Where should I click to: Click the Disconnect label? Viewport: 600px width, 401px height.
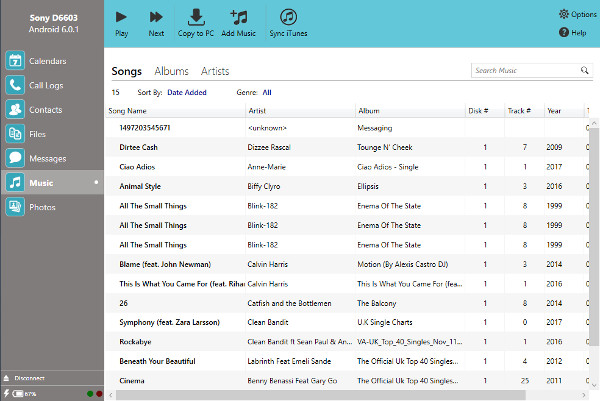click(x=29, y=378)
